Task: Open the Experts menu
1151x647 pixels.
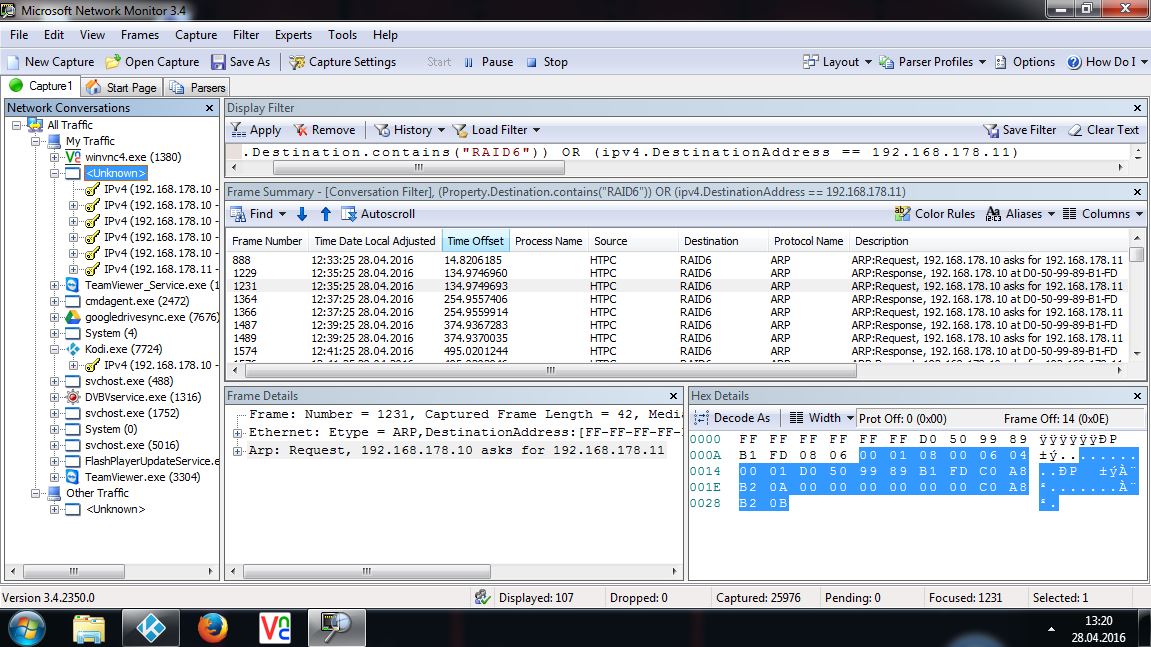Action: [293, 35]
